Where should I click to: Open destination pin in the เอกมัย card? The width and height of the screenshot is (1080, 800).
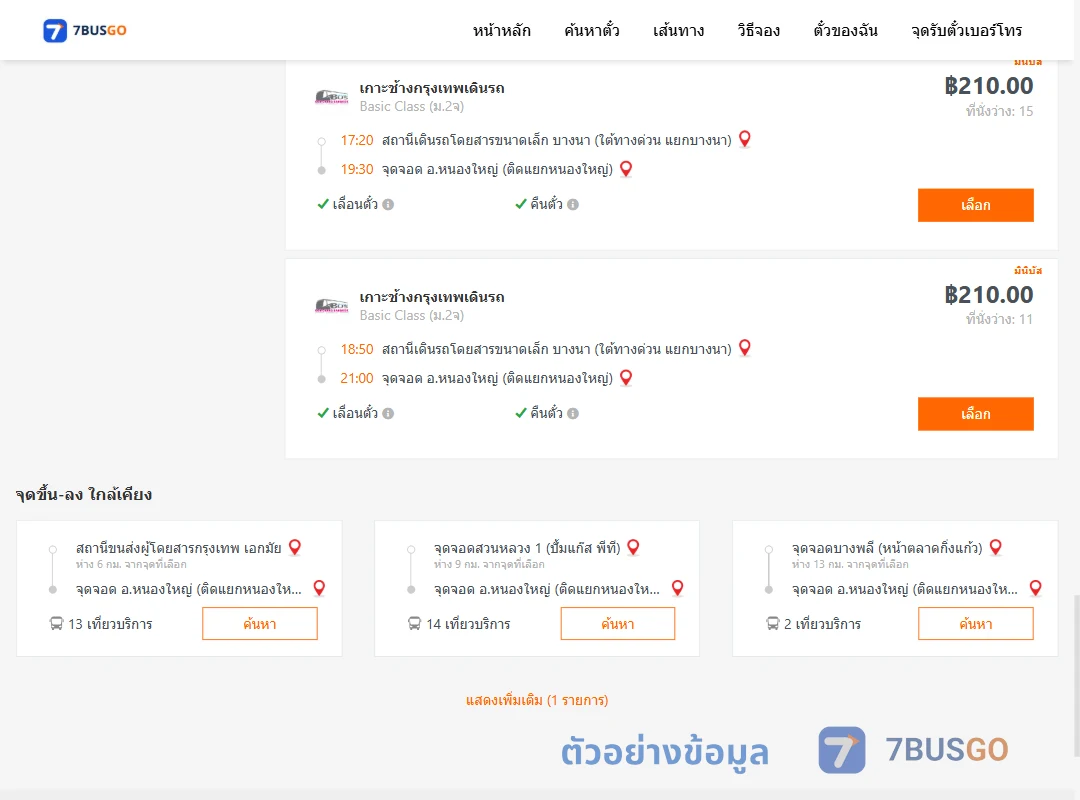click(x=319, y=588)
